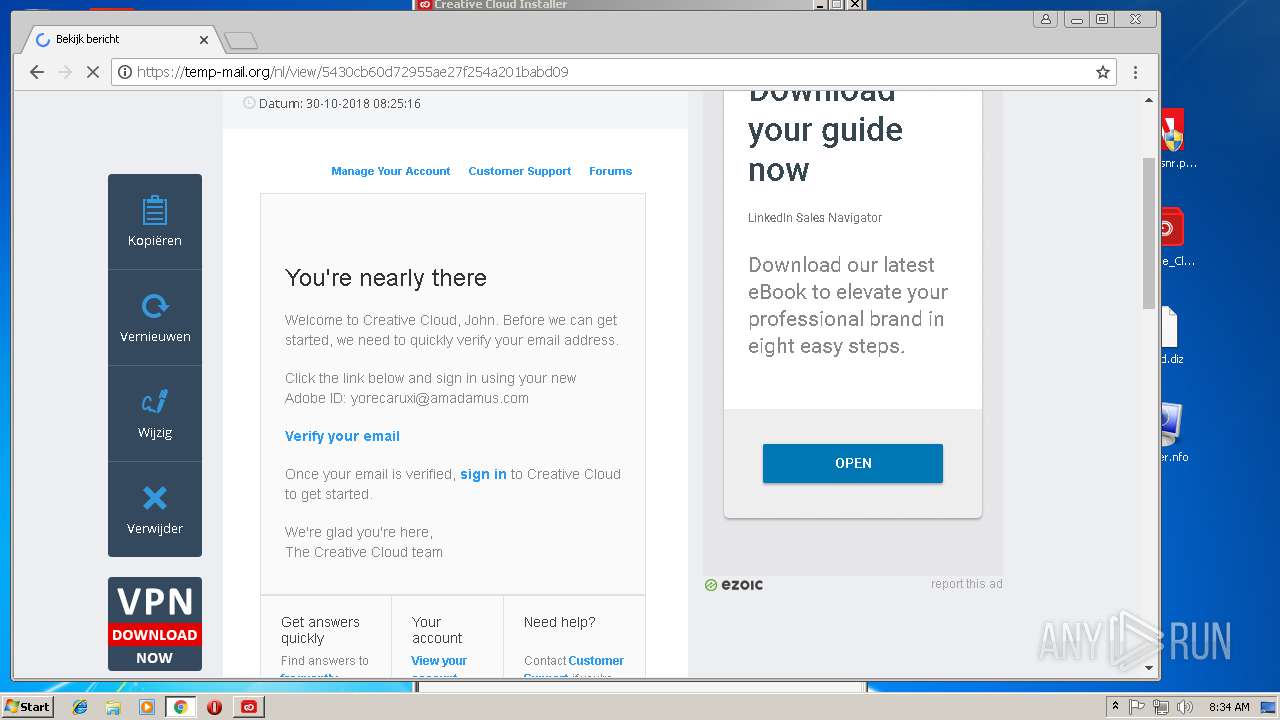Click the Verwijder delete X icon
This screenshot has width=1280, height=720.
155,498
